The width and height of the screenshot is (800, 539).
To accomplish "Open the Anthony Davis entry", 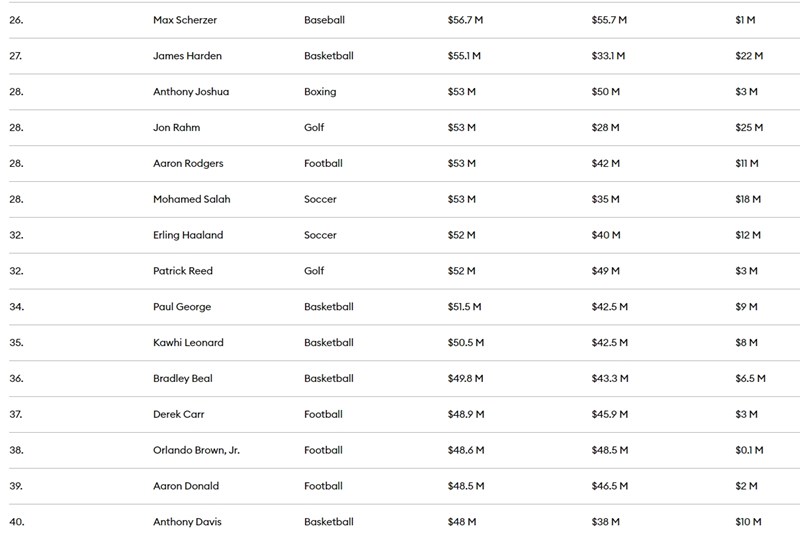I will (187, 522).
